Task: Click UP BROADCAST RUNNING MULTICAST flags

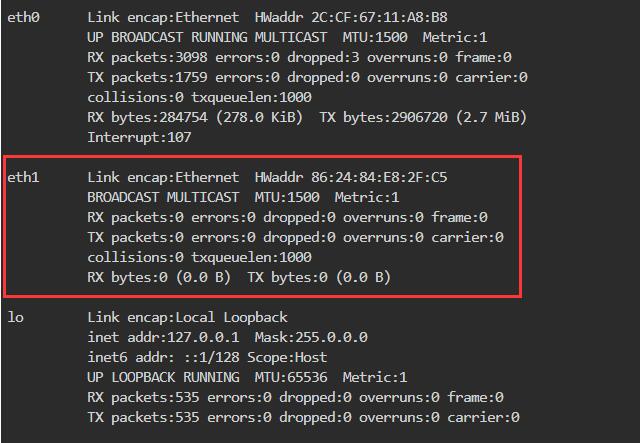Action: tap(207, 37)
